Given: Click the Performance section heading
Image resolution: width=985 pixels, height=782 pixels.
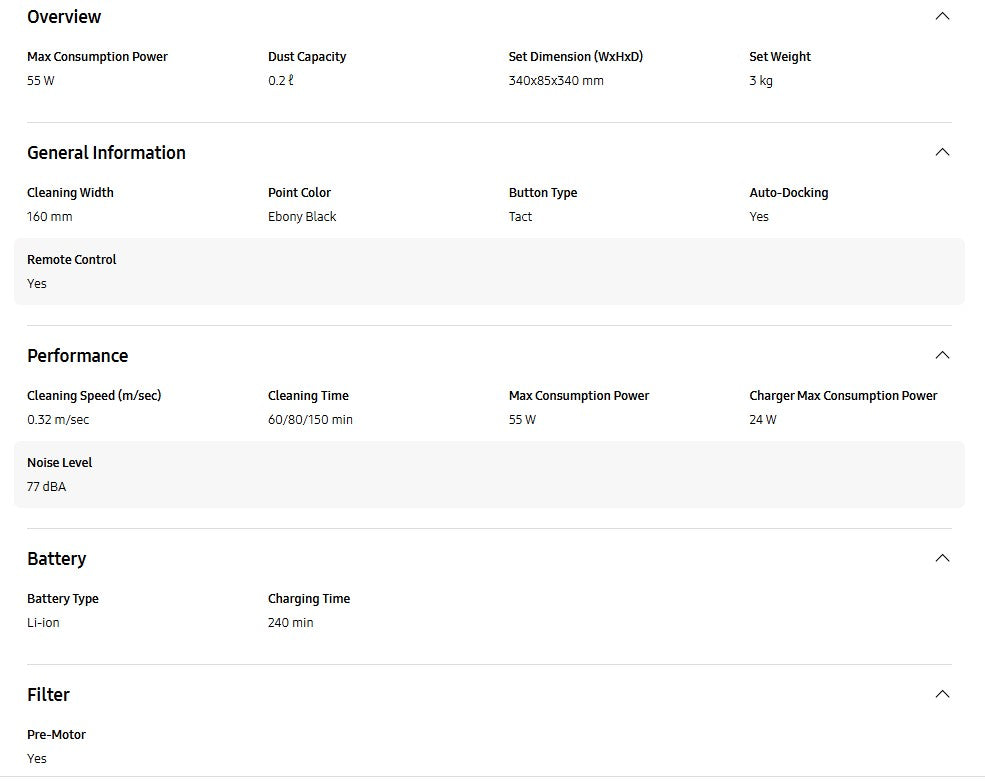Looking at the screenshot, I should [x=77, y=356].
